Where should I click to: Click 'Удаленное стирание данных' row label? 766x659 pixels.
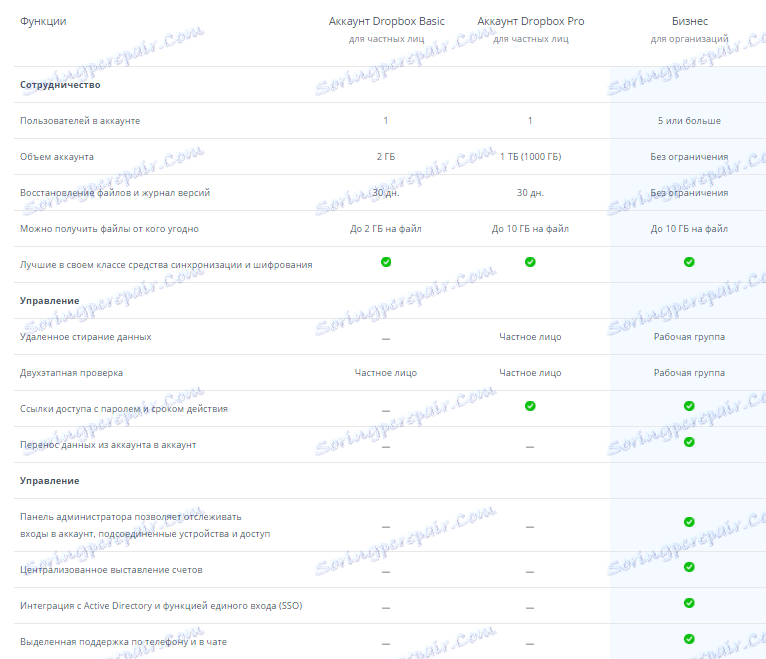pyautogui.click(x=85, y=337)
